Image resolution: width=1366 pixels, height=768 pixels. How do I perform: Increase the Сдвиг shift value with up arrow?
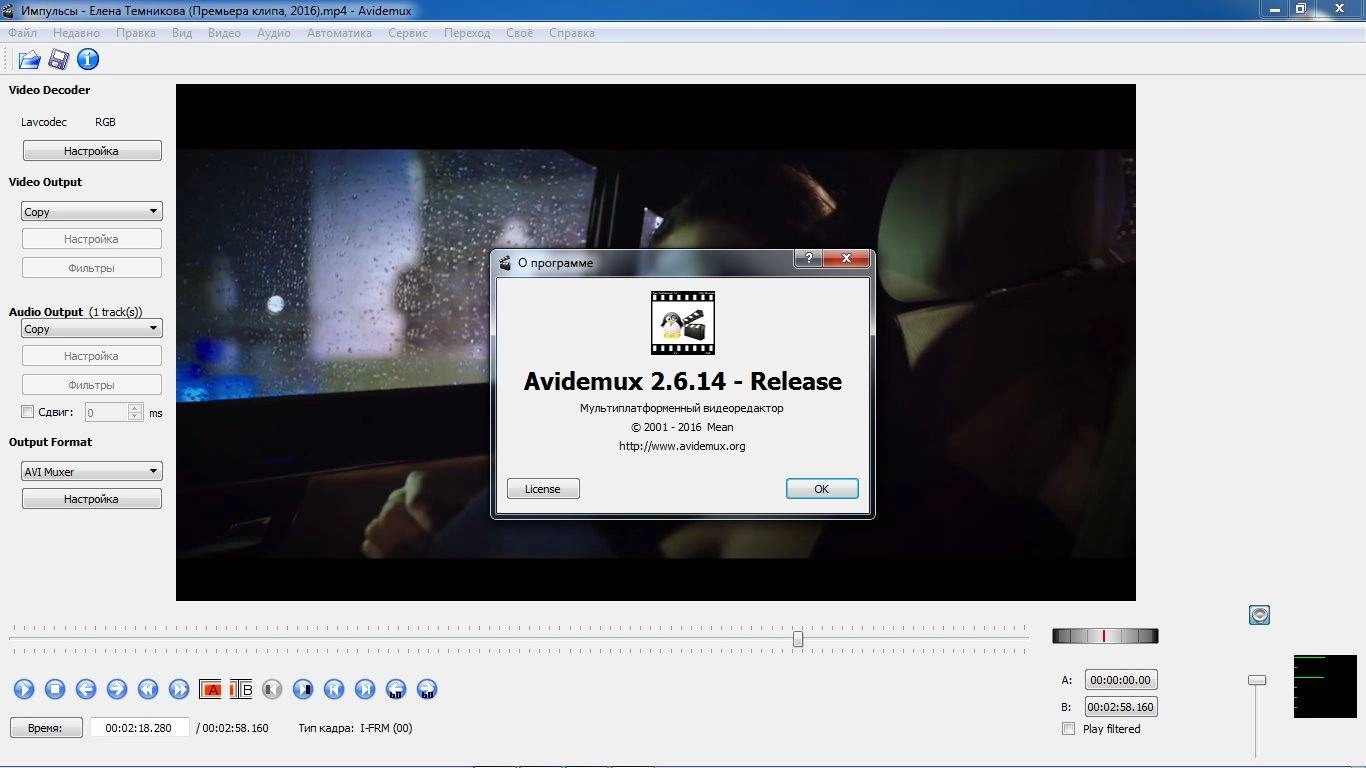coord(135,408)
